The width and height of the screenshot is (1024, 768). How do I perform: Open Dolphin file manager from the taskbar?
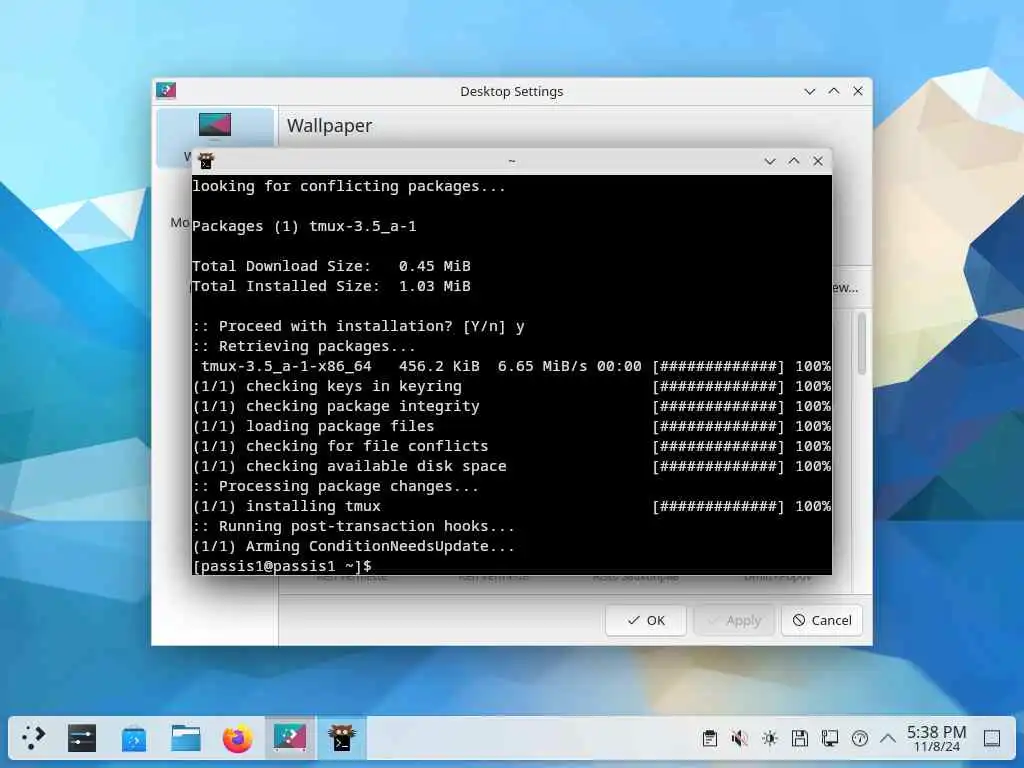click(x=186, y=738)
